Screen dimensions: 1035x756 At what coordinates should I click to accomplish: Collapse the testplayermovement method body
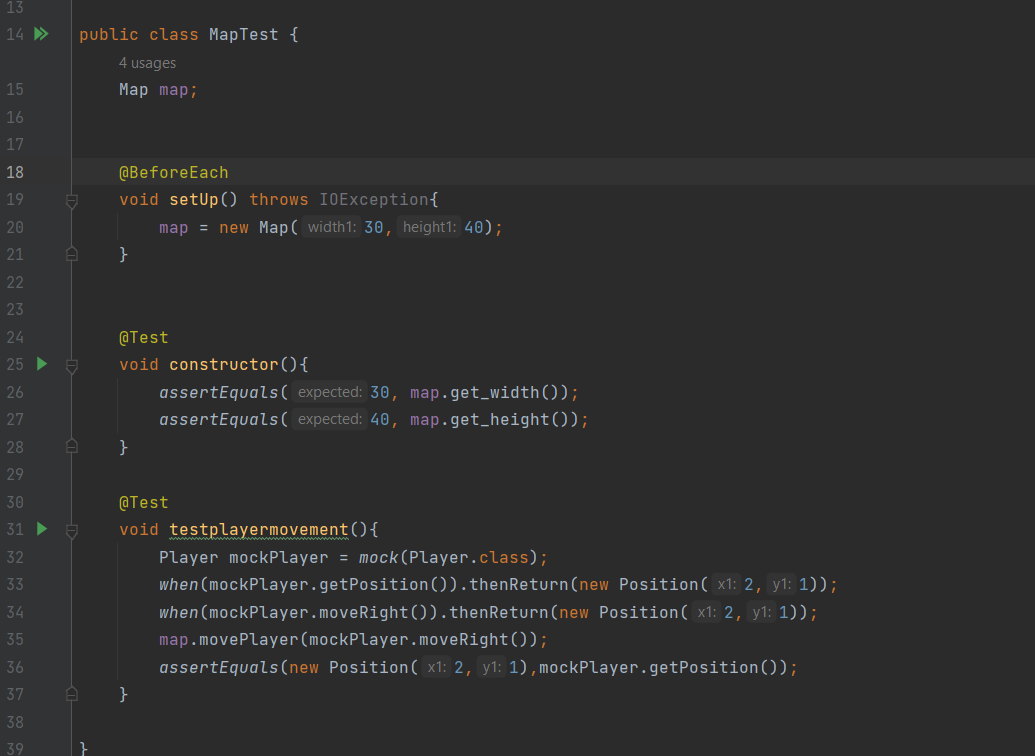[x=71, y=529]
